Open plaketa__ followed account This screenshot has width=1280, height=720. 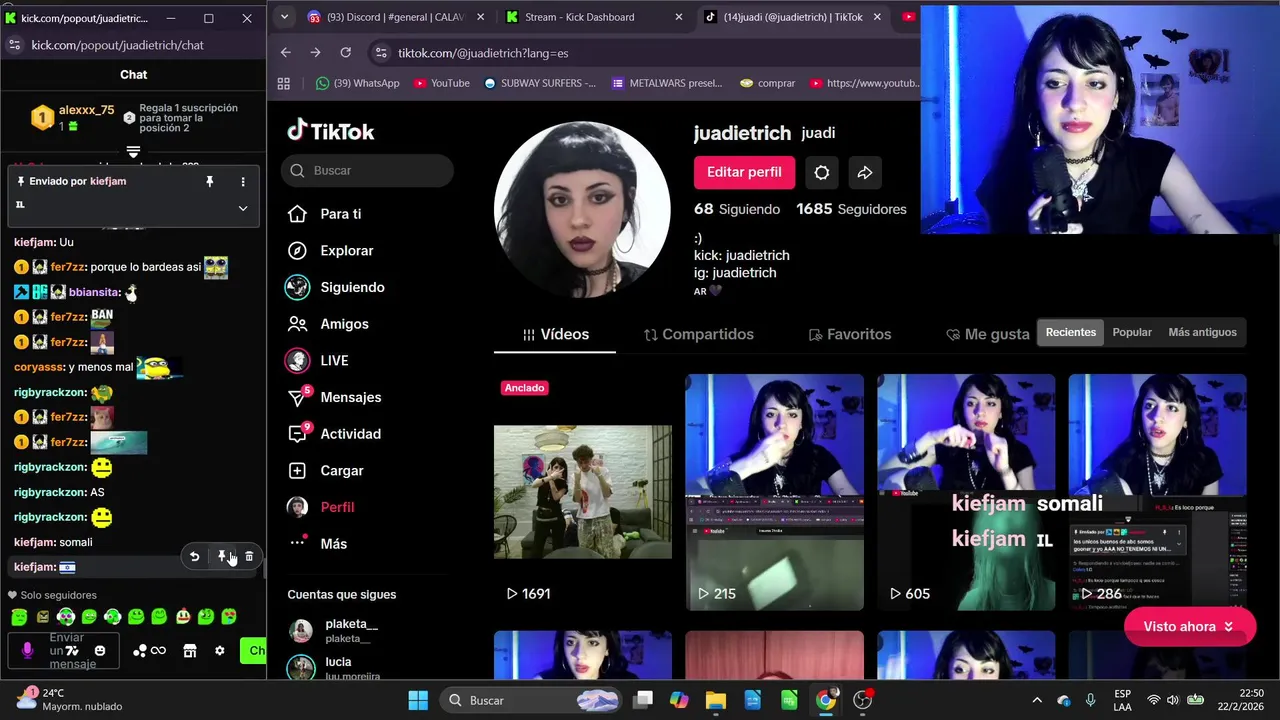335,630
